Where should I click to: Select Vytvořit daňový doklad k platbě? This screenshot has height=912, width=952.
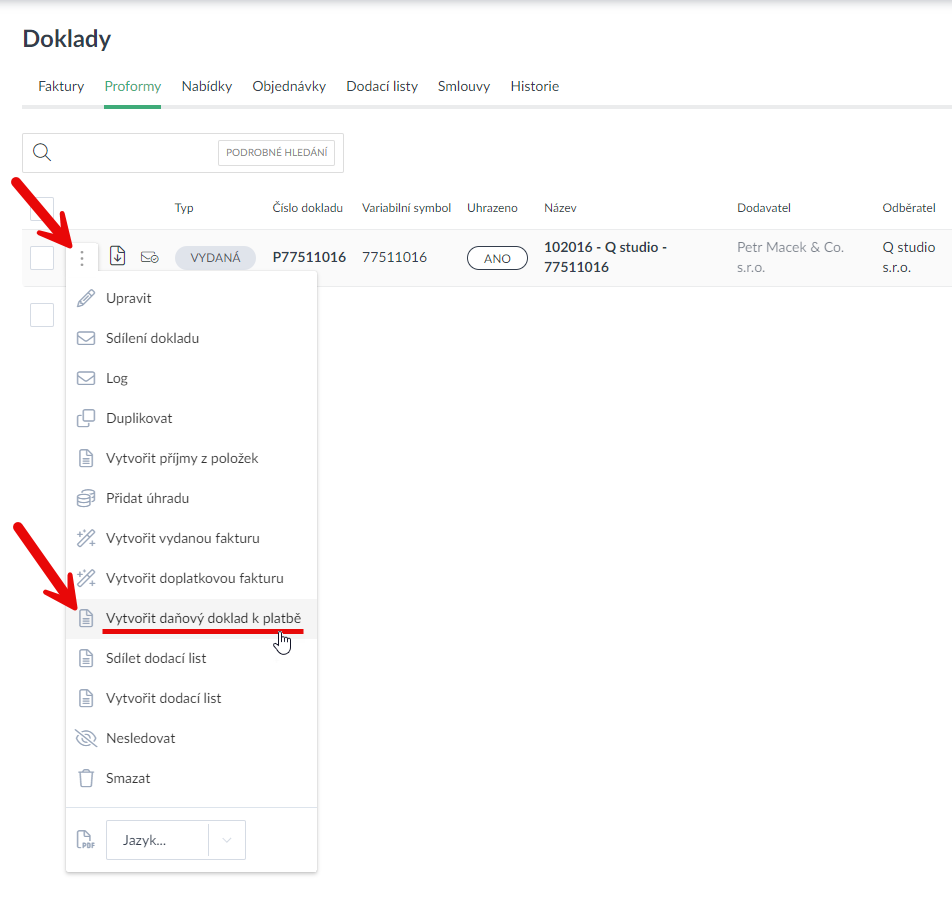pyautogui.click(x=203, y=618)
